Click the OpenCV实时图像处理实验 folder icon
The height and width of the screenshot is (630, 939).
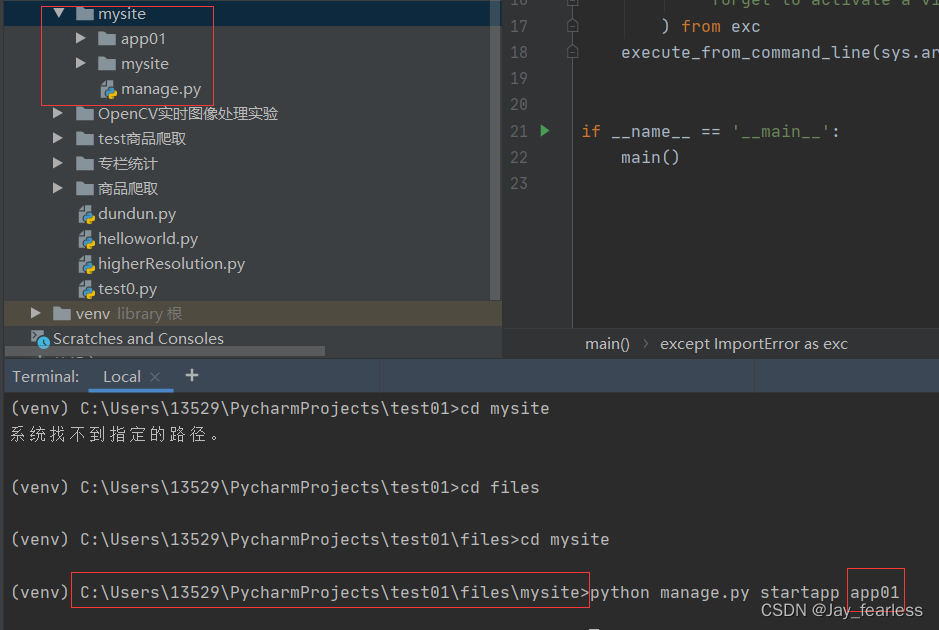click(x=85, y=114)
